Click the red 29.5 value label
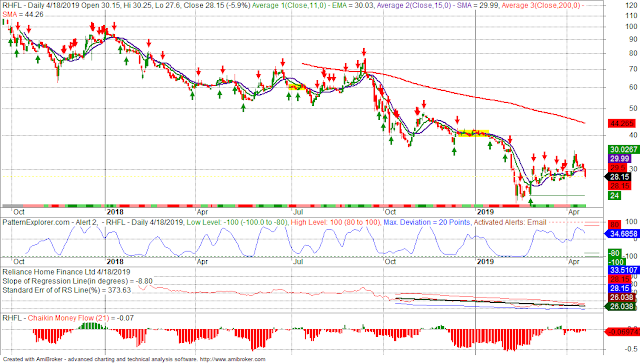 (x=618, y=168)
